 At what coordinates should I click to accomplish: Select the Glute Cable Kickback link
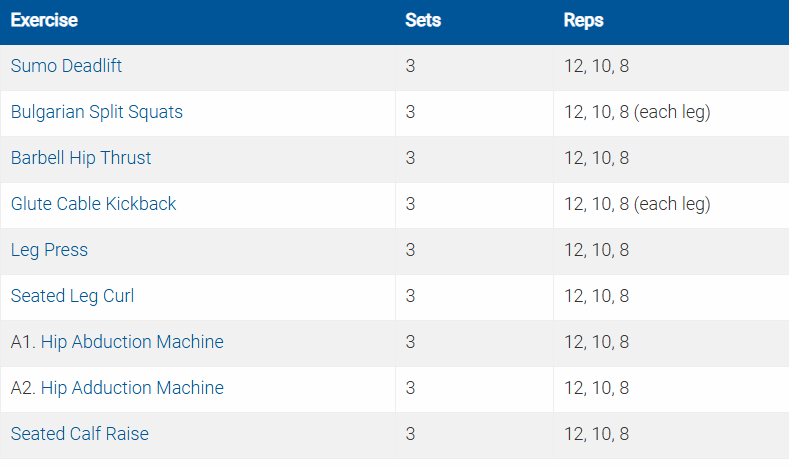click(93, 204)
